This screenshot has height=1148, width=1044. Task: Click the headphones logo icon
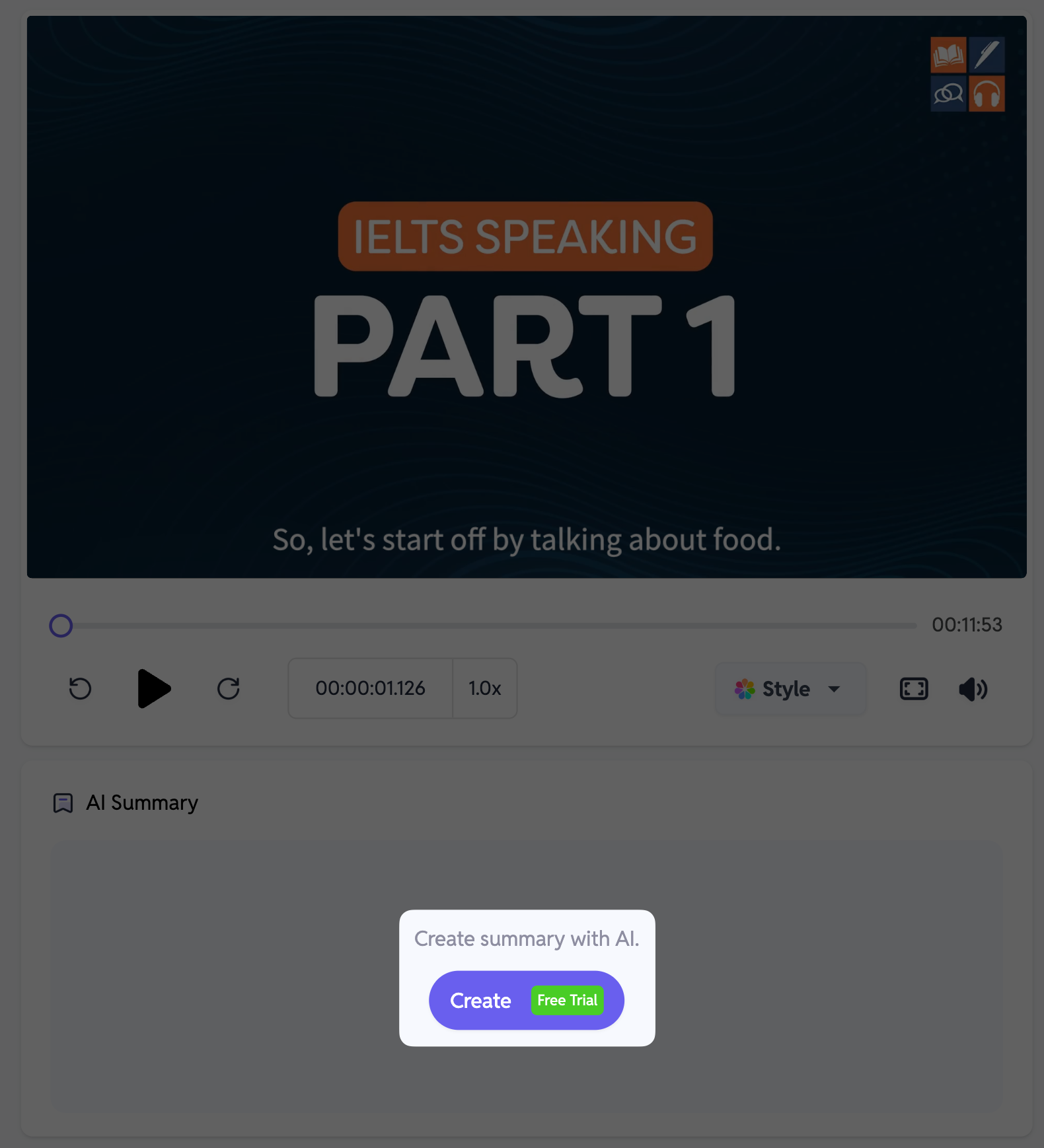coord(987,94)
